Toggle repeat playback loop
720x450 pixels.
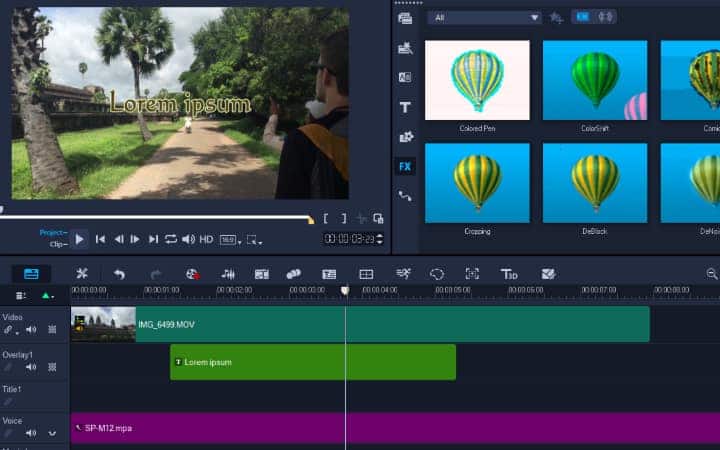171,239
